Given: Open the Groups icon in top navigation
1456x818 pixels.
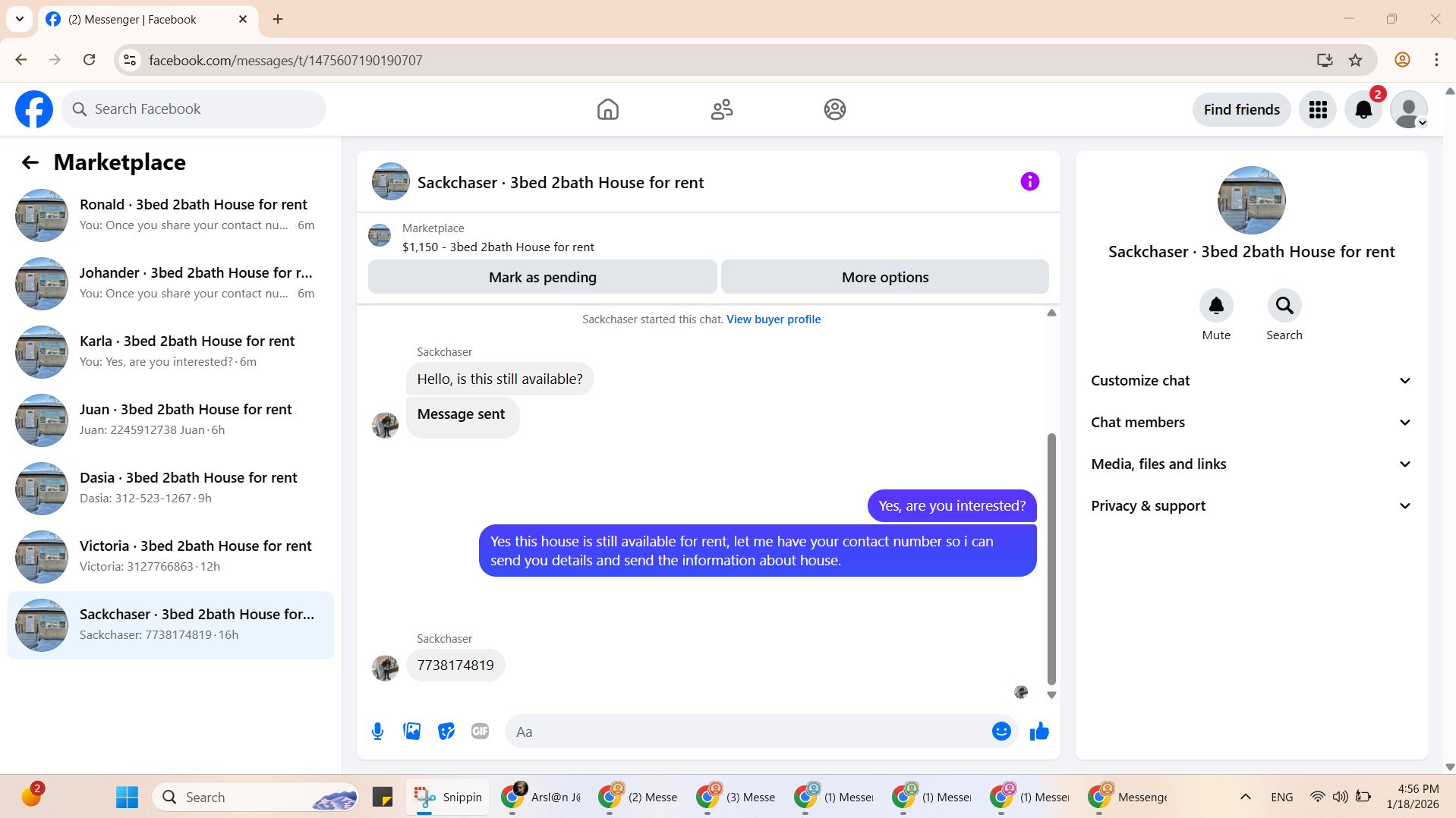Looking at the screenshot, I should coord(834,109).
